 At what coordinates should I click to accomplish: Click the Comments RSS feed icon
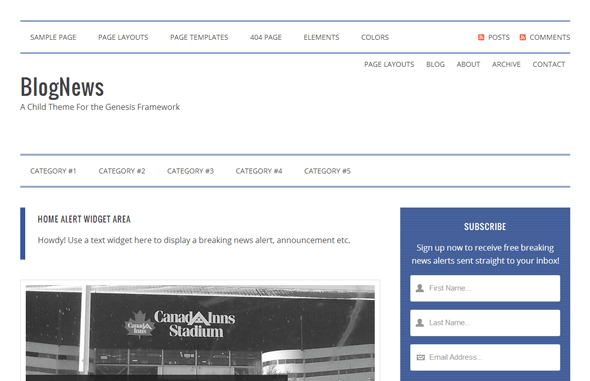pyautogui.click(x=523, y=37)
